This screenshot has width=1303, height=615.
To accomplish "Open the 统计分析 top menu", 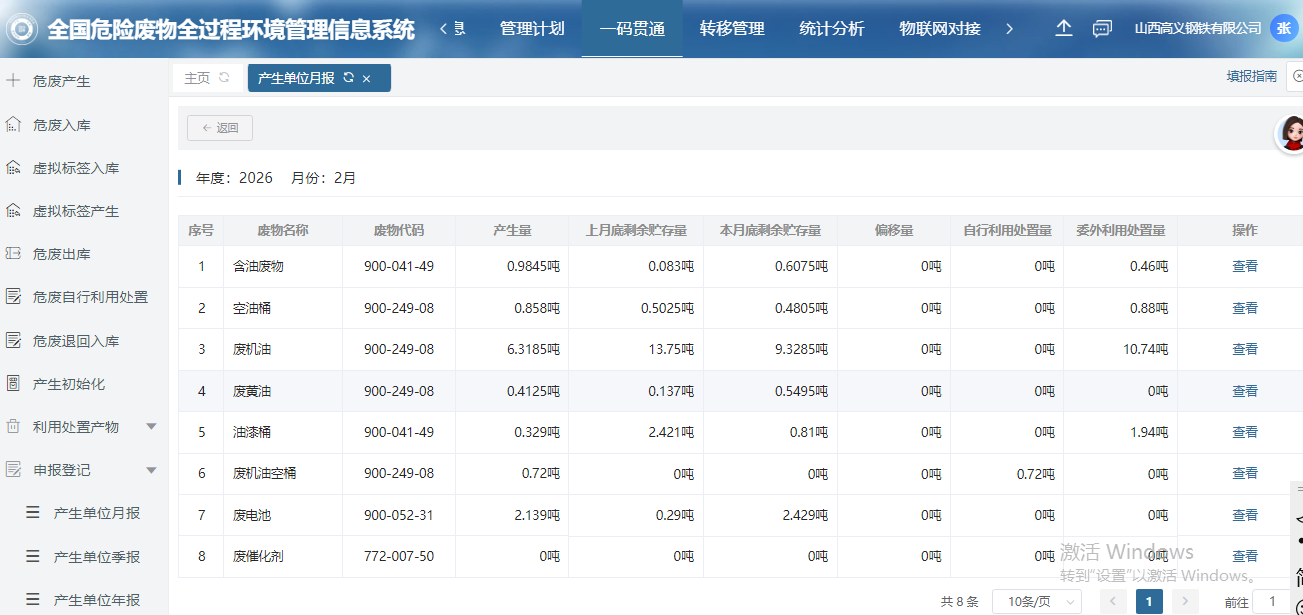I will click(831, 29).
